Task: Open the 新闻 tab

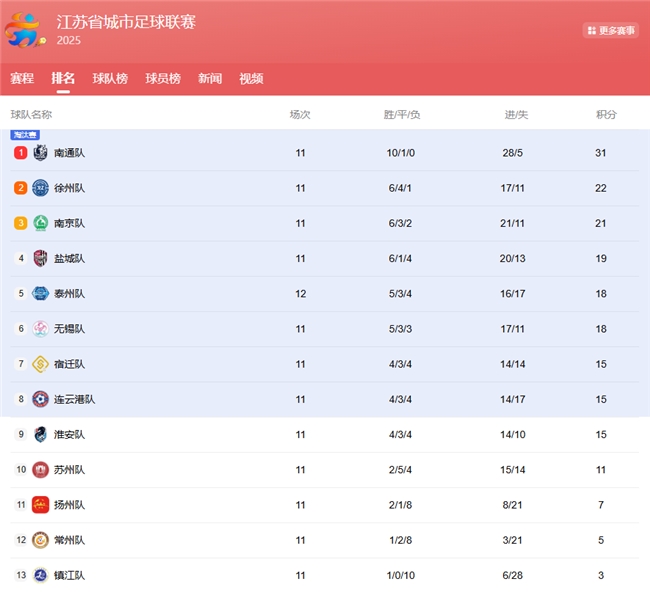Action: [210, 79]
